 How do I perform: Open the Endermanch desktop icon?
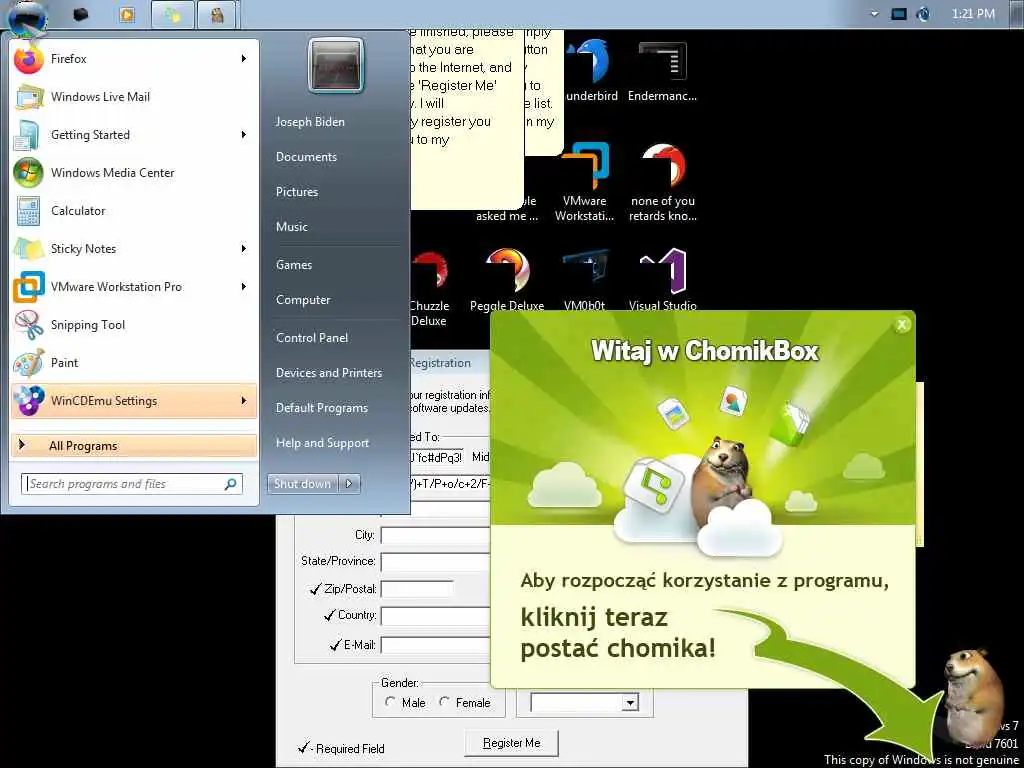(x=662, y=69)
